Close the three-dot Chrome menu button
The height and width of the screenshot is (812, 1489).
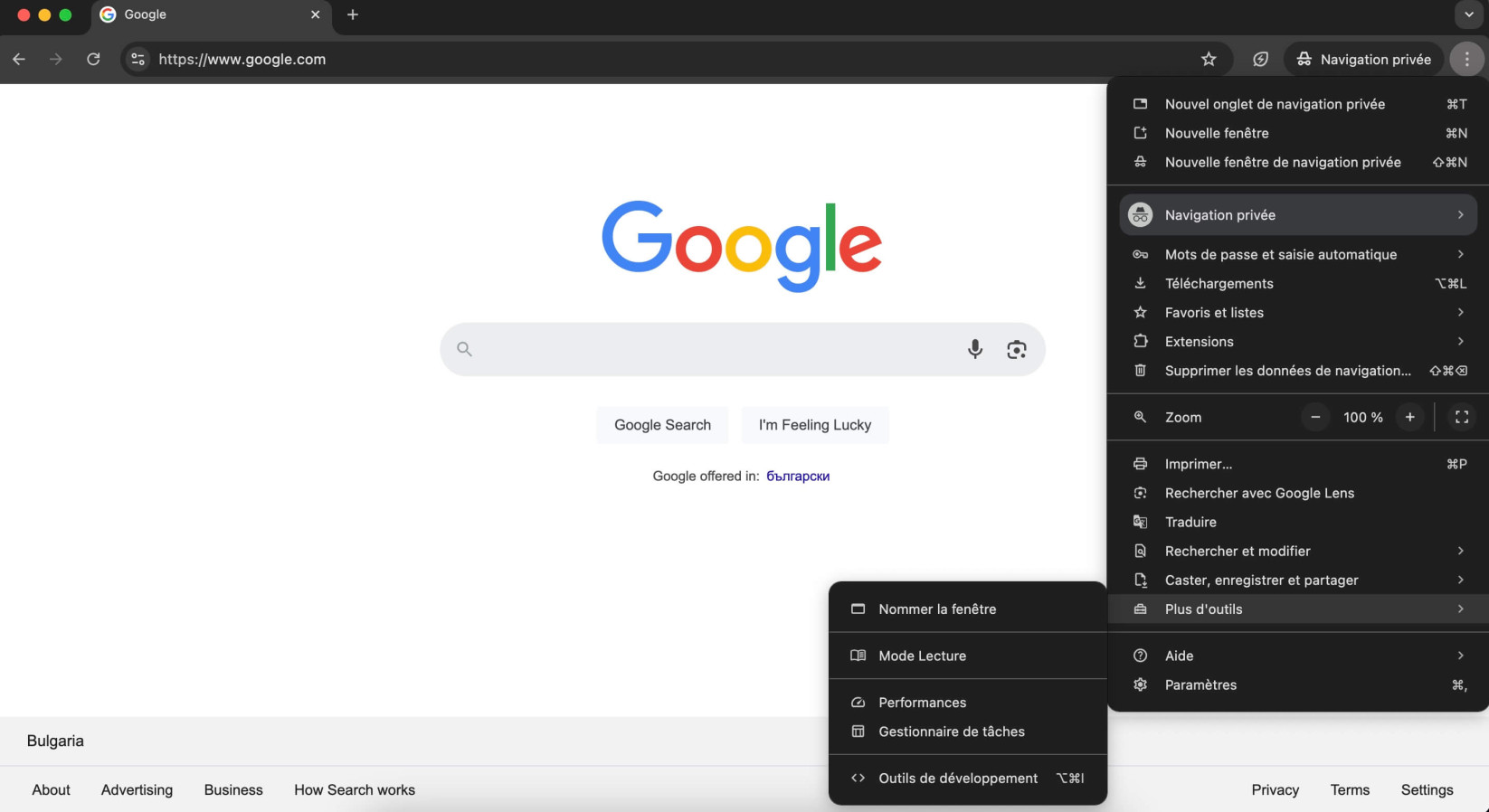(x=1466, y=59)
